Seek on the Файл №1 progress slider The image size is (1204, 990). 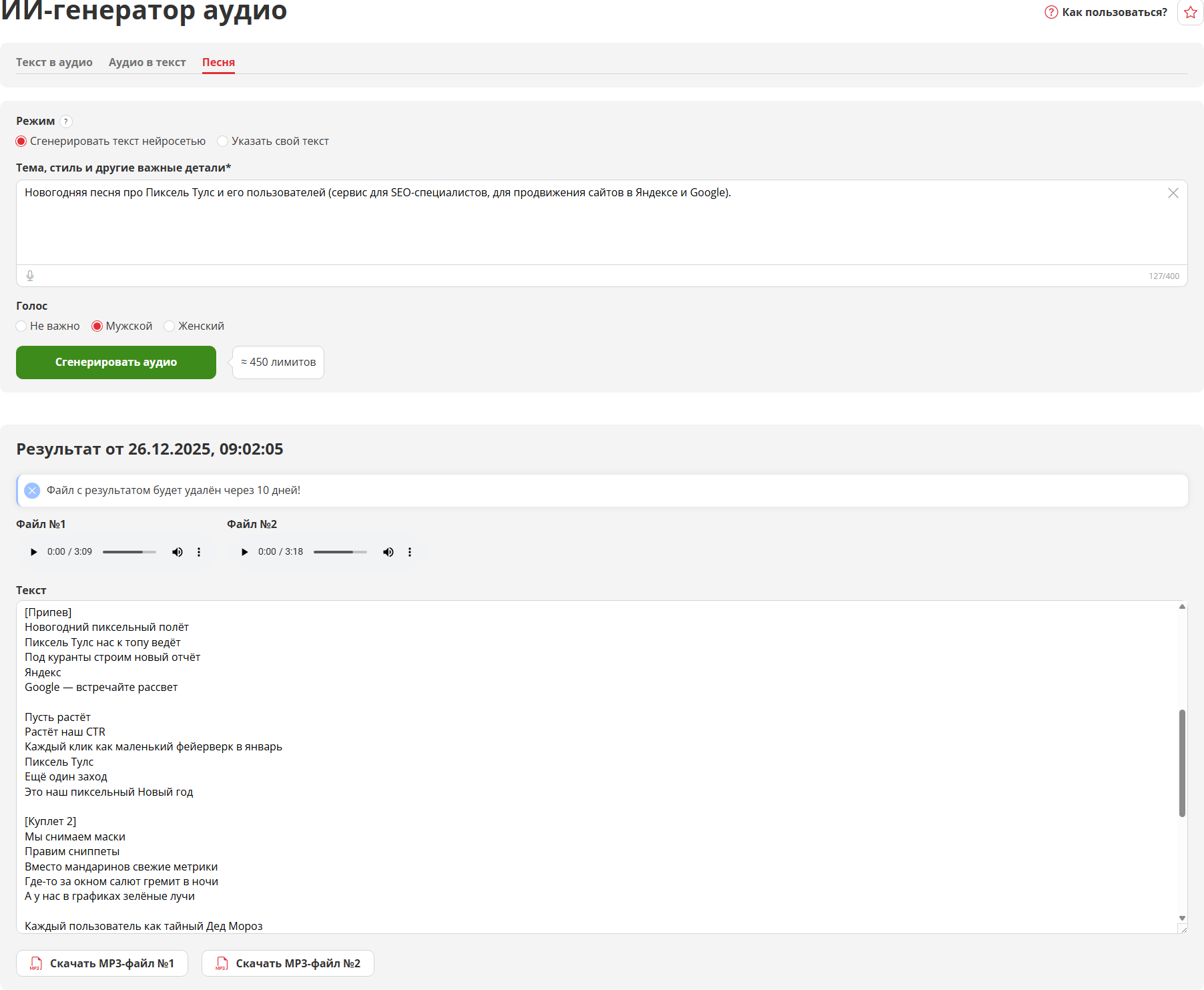click(x=129, y=552)
